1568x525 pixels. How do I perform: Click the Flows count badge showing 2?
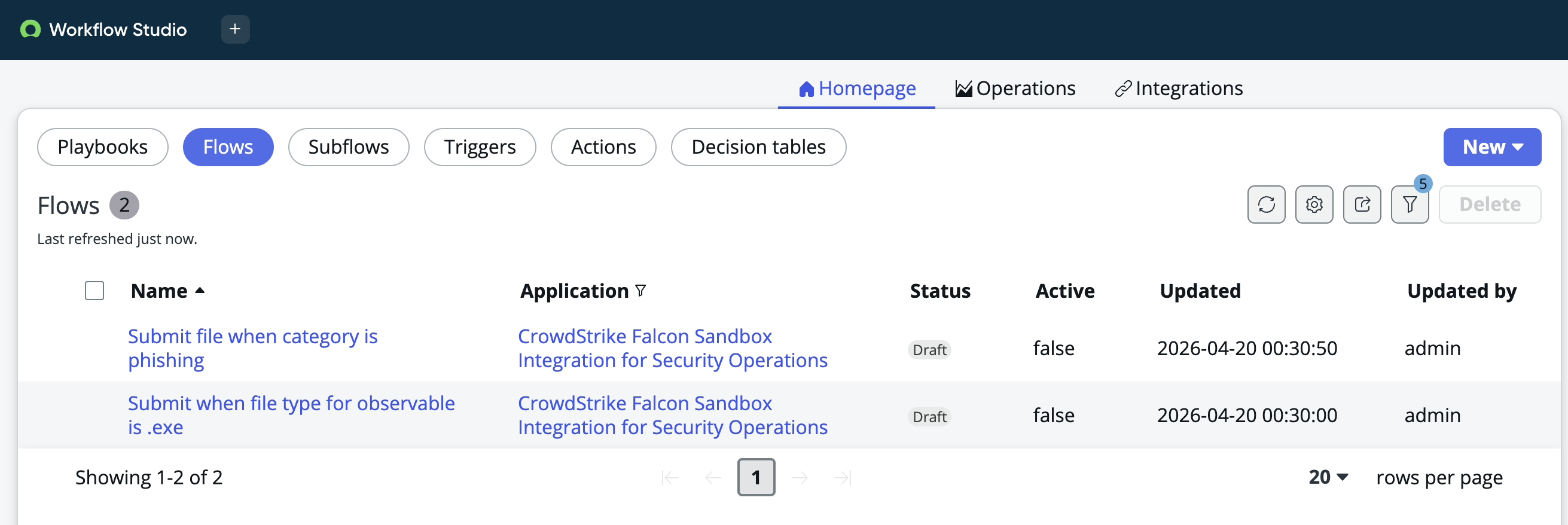124,205
